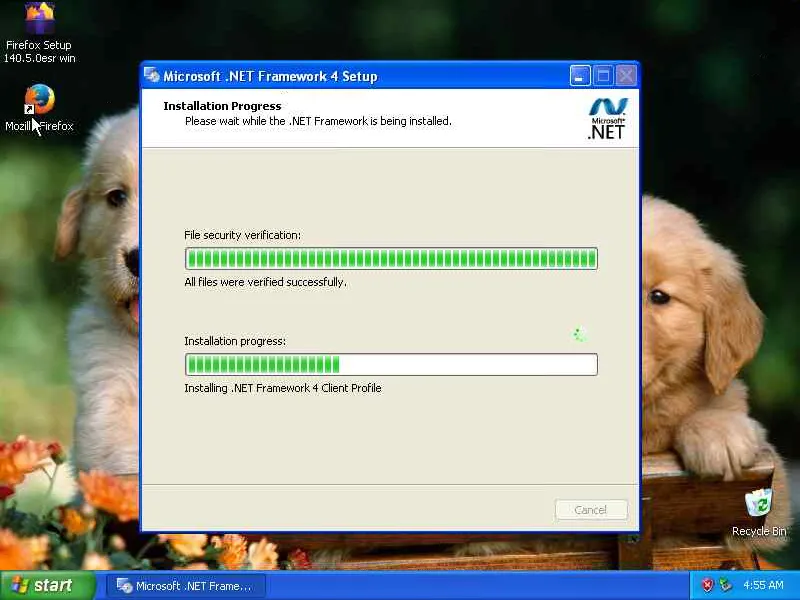Image resolution: width=800 pixels, height=600 pixels.
Task: Click the .NET Framework Setup title bar icon
Action: pos(152,76)
